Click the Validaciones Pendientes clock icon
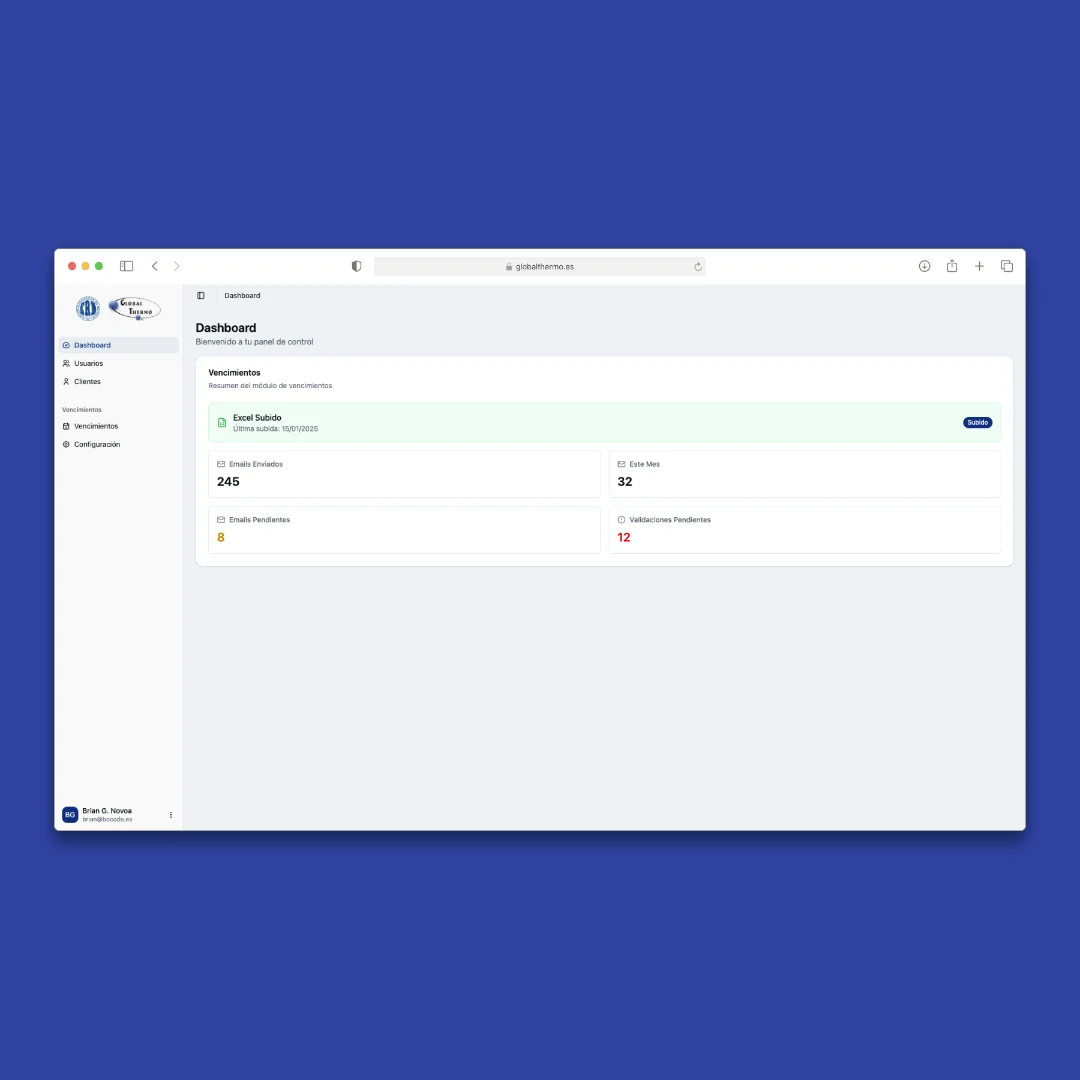Screen dimensions: 1080x1080 (621, 520)
